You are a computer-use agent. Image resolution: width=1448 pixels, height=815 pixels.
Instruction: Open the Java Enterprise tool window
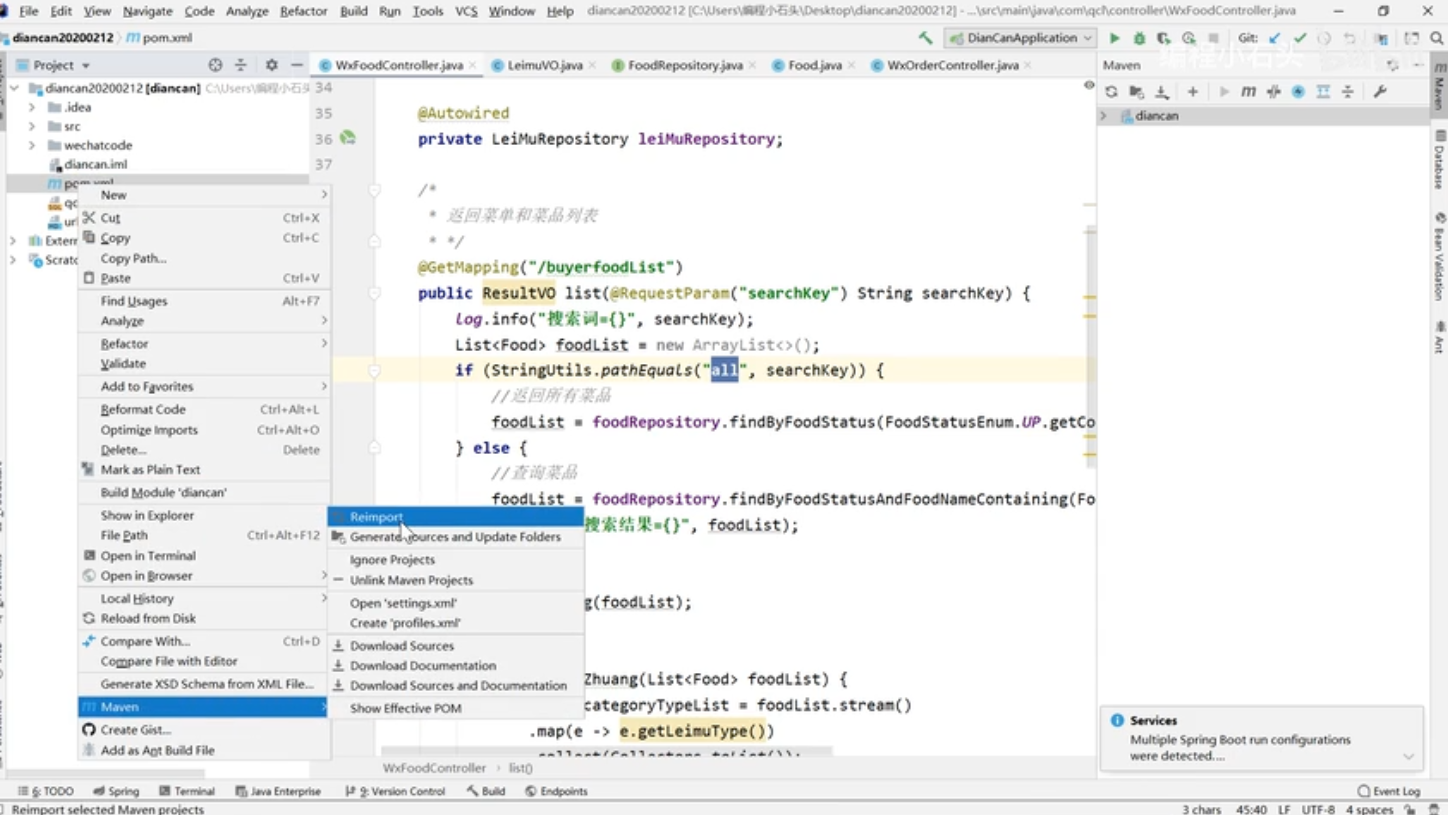click(278, 791)
